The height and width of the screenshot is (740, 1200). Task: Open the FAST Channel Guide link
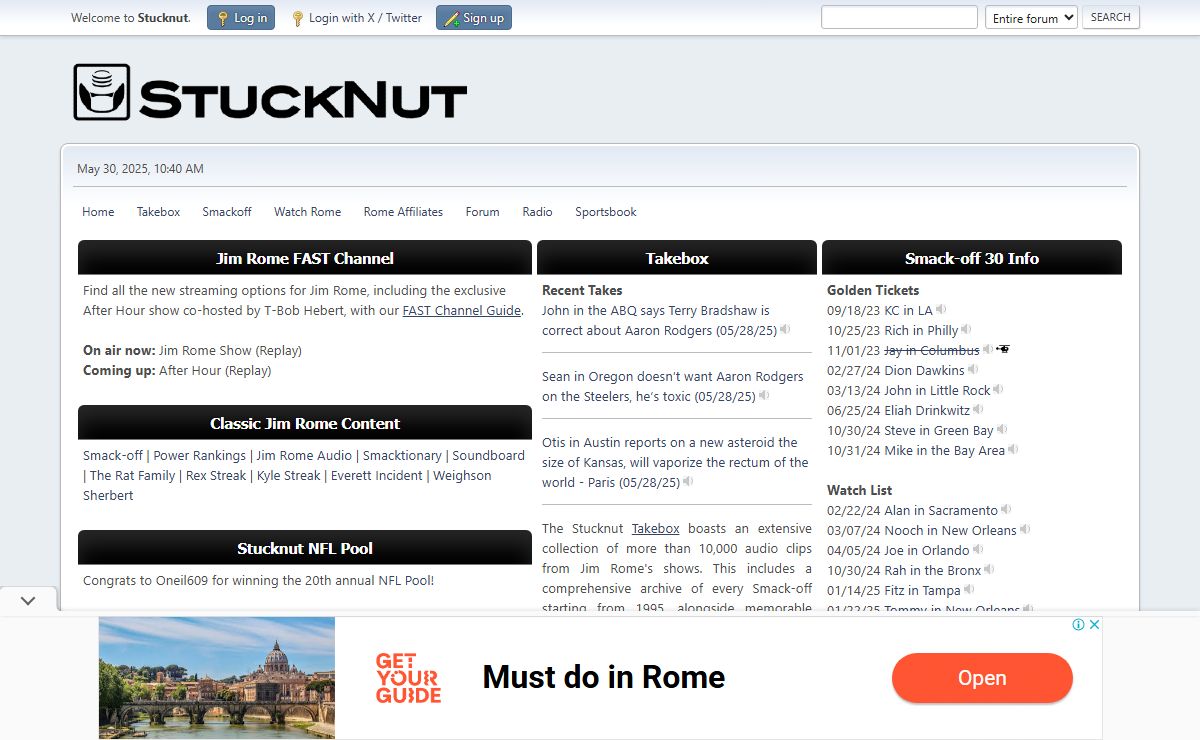coord(462,311)
